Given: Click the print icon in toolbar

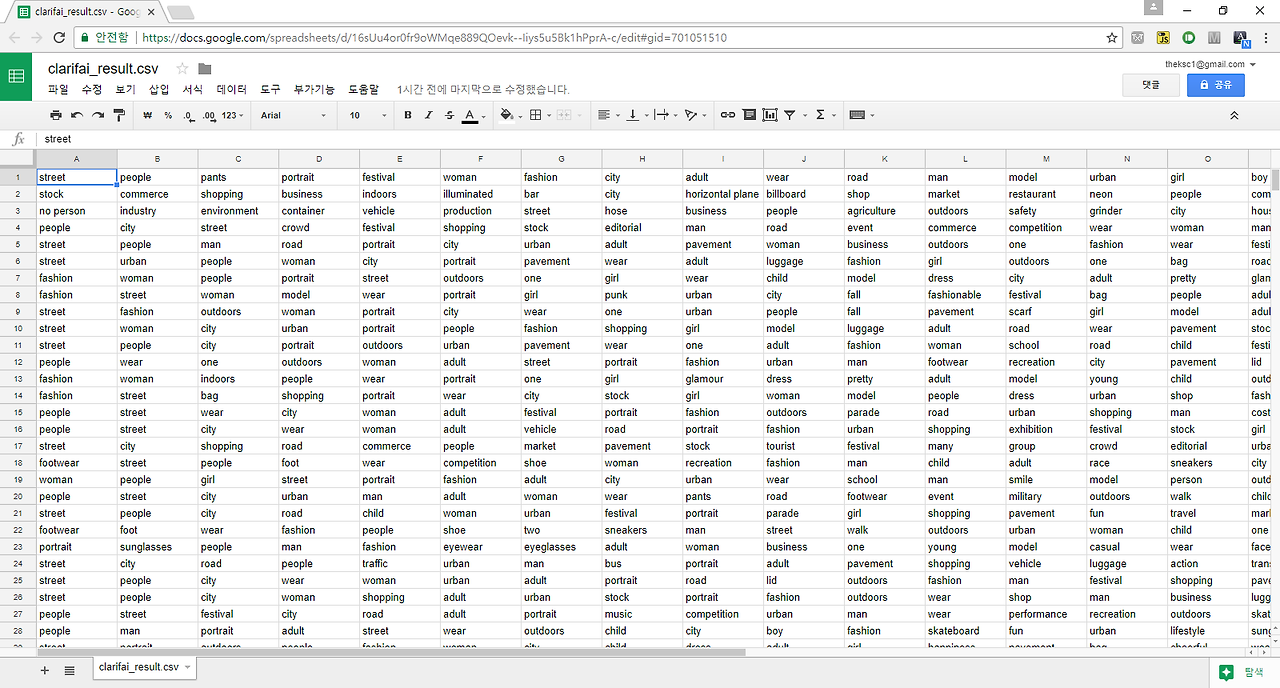Looking at the screenshot, I should coord(56,116).
